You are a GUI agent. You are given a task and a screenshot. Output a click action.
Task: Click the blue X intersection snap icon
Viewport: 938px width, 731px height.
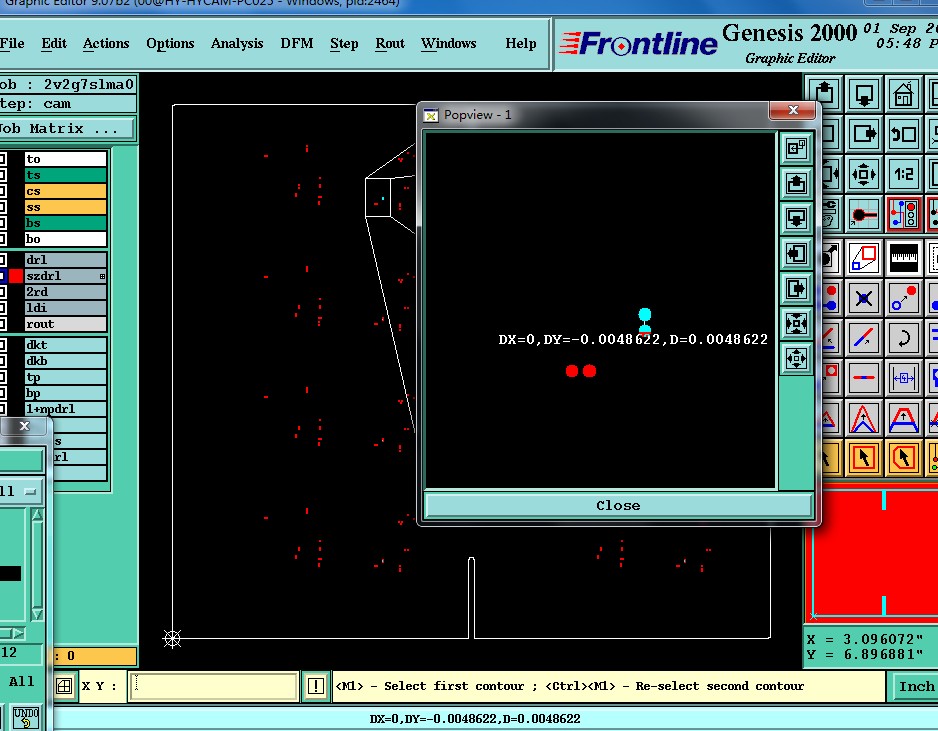[x=864, y=298]
